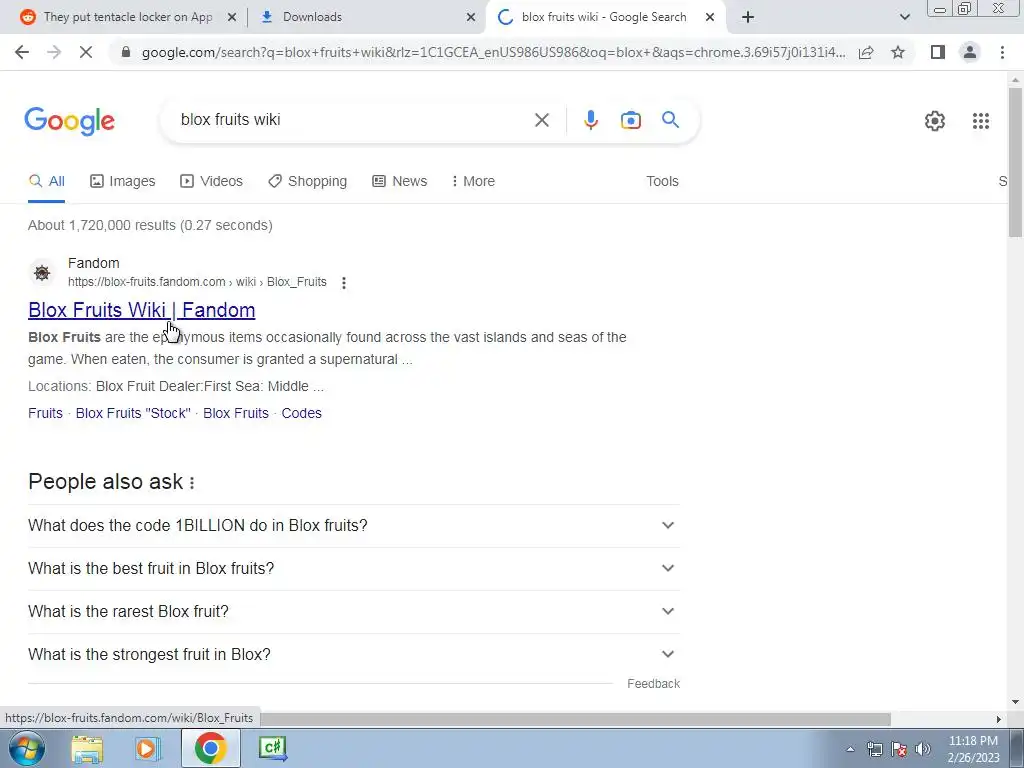
Task: Open C# application in taskbar
Action: tap(272, 748)
